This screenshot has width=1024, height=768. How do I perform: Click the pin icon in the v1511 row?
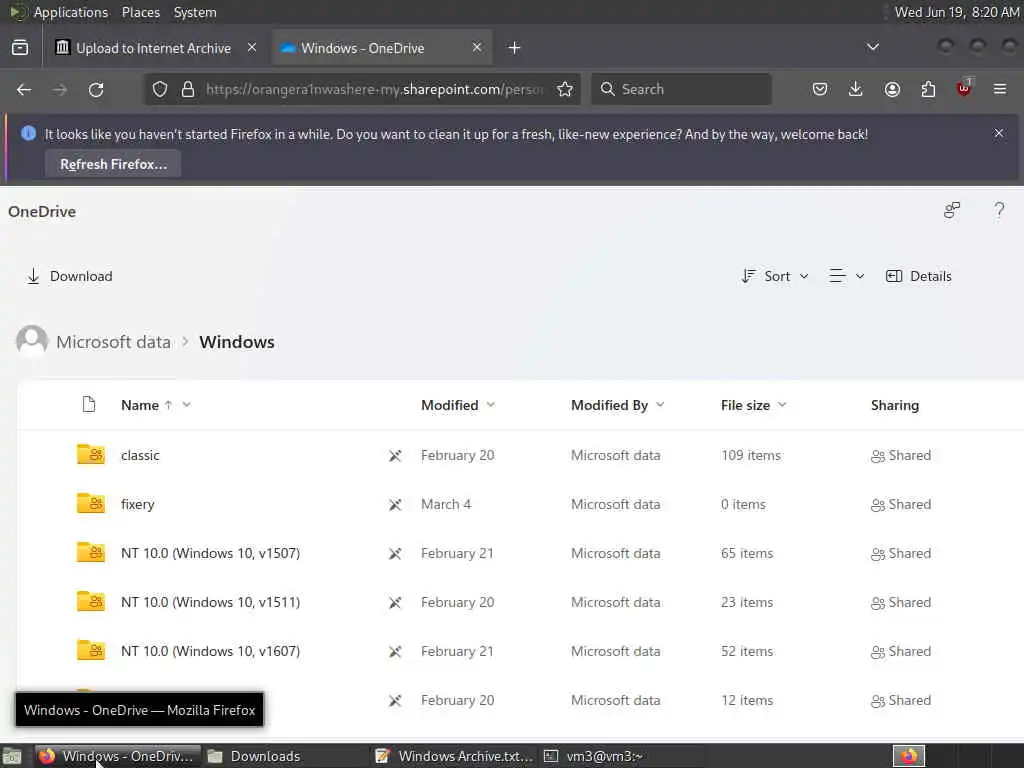tap(395, 602)
